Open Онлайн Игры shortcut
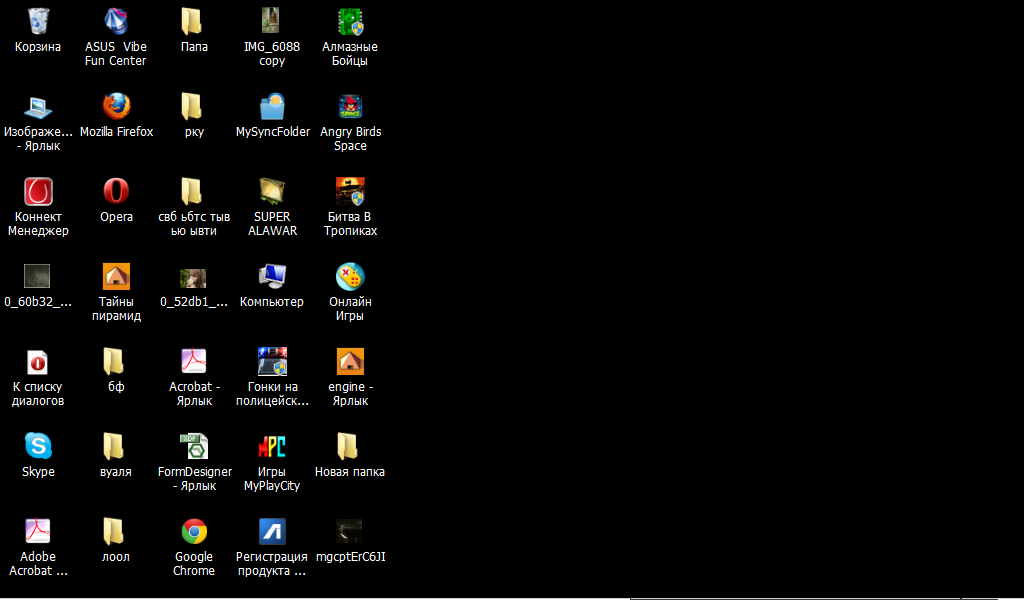 pos(350,276)
